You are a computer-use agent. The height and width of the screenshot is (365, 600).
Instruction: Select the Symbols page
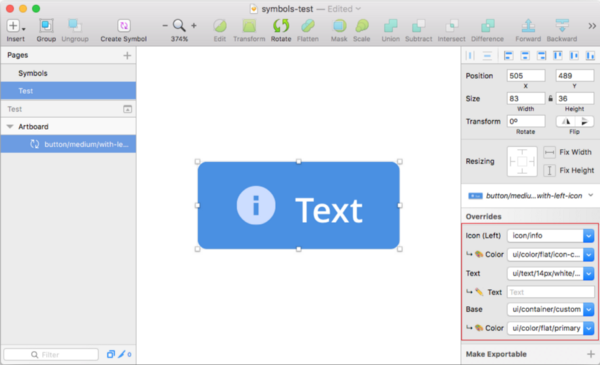pyautogui.click(x=68, y=73)
